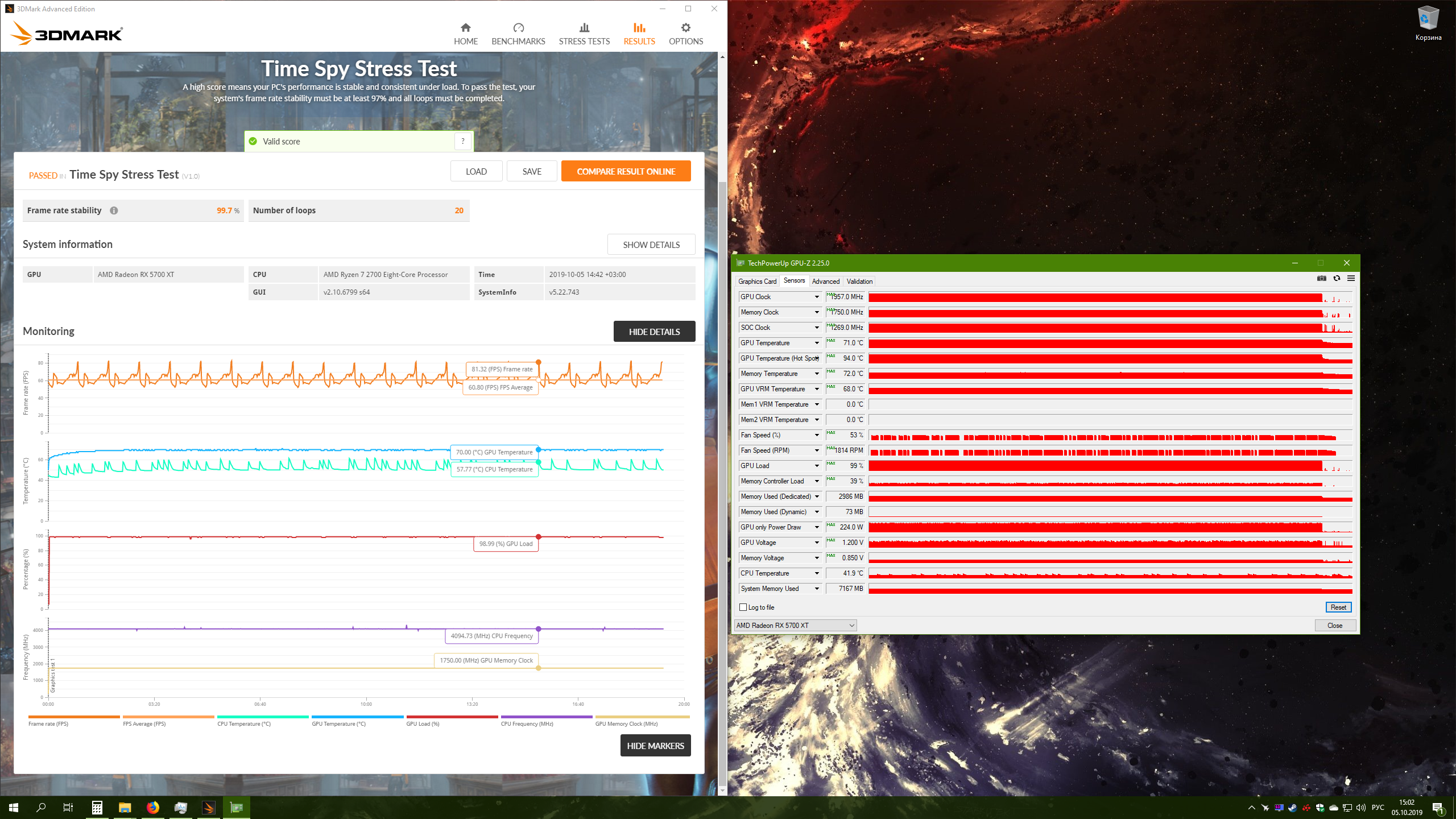1456x819 pixels.
Task: Switch to Advanced tab in GPU-Z
Action: coord(825,281)
